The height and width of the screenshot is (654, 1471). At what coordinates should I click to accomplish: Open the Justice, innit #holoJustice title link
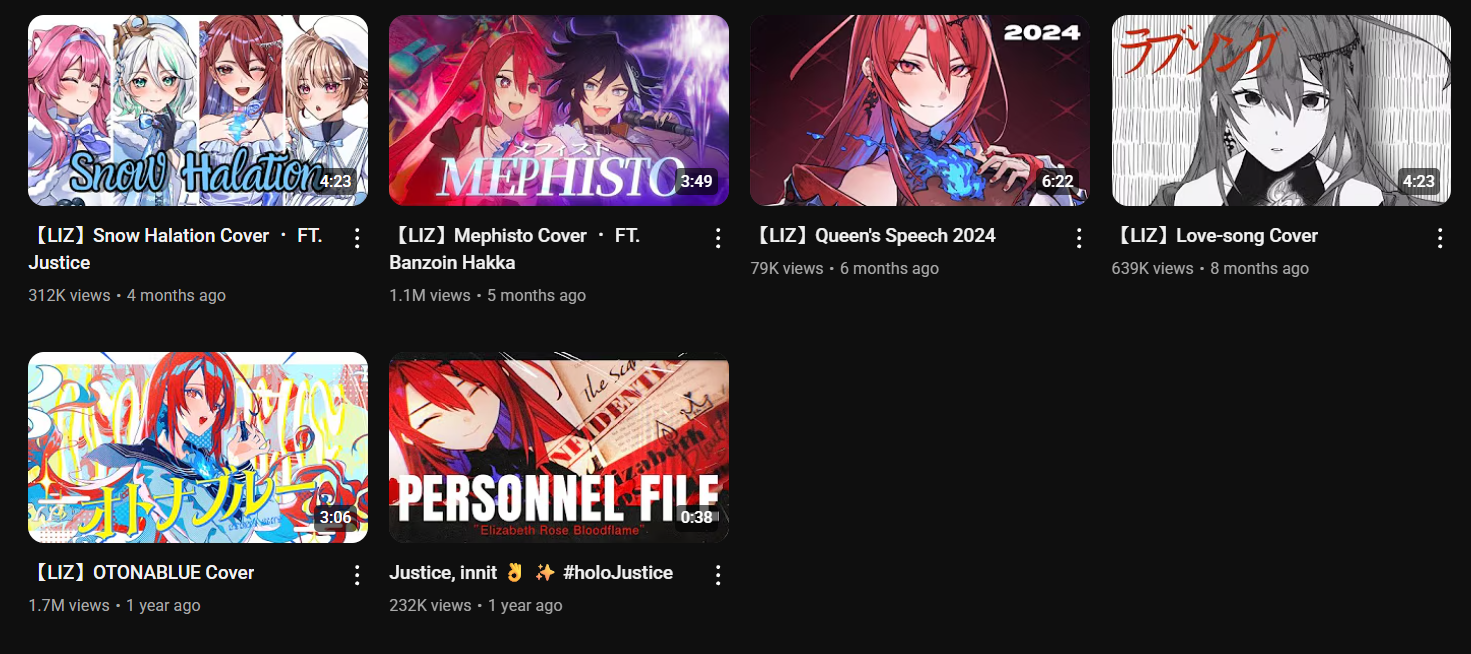point(531,573)
